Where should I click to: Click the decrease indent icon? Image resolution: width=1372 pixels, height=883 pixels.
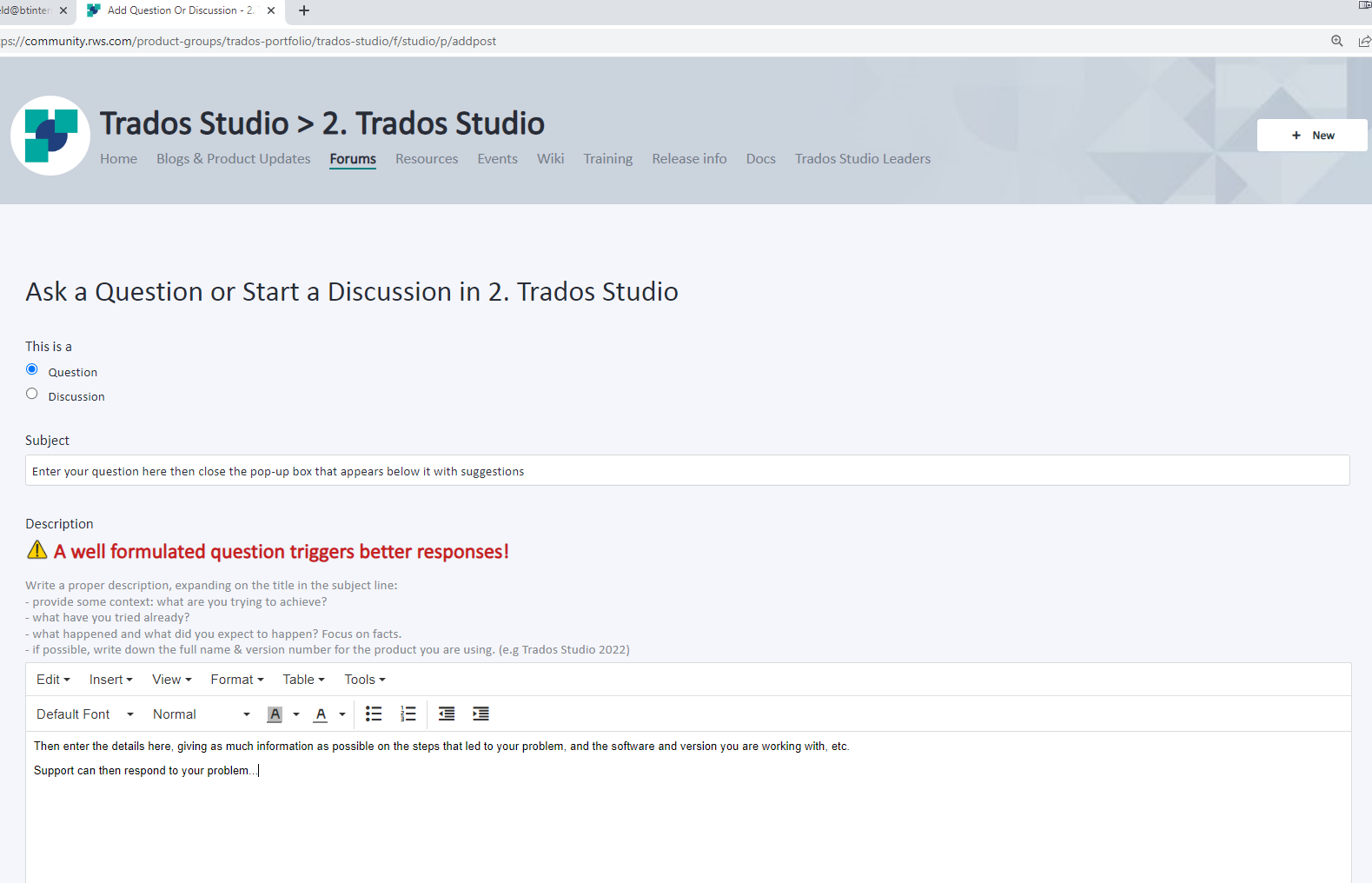click(447, 714)
